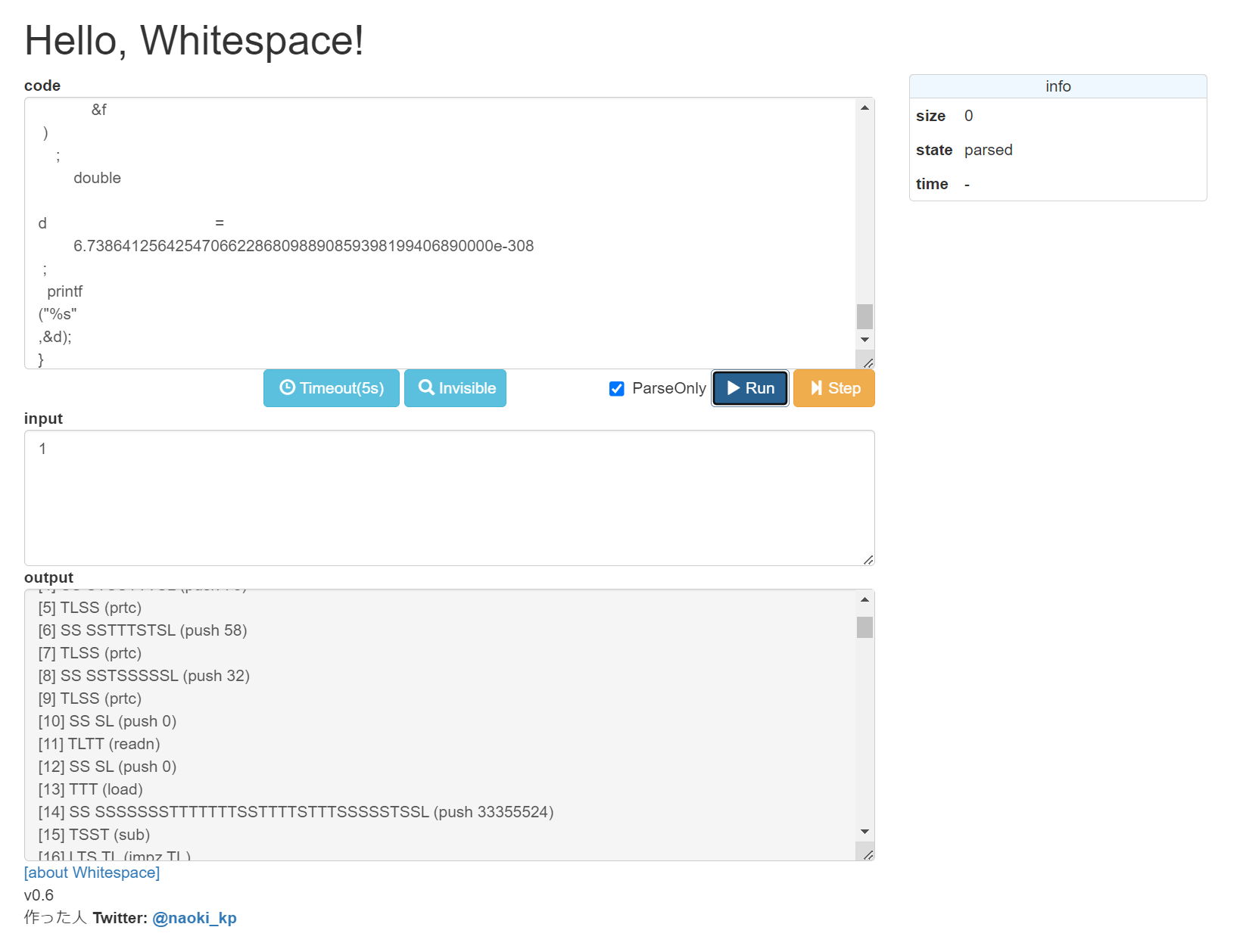
Task: Click the magnifier icon on Invisible button
Action: pyautogui.click(x=426, y=387)
